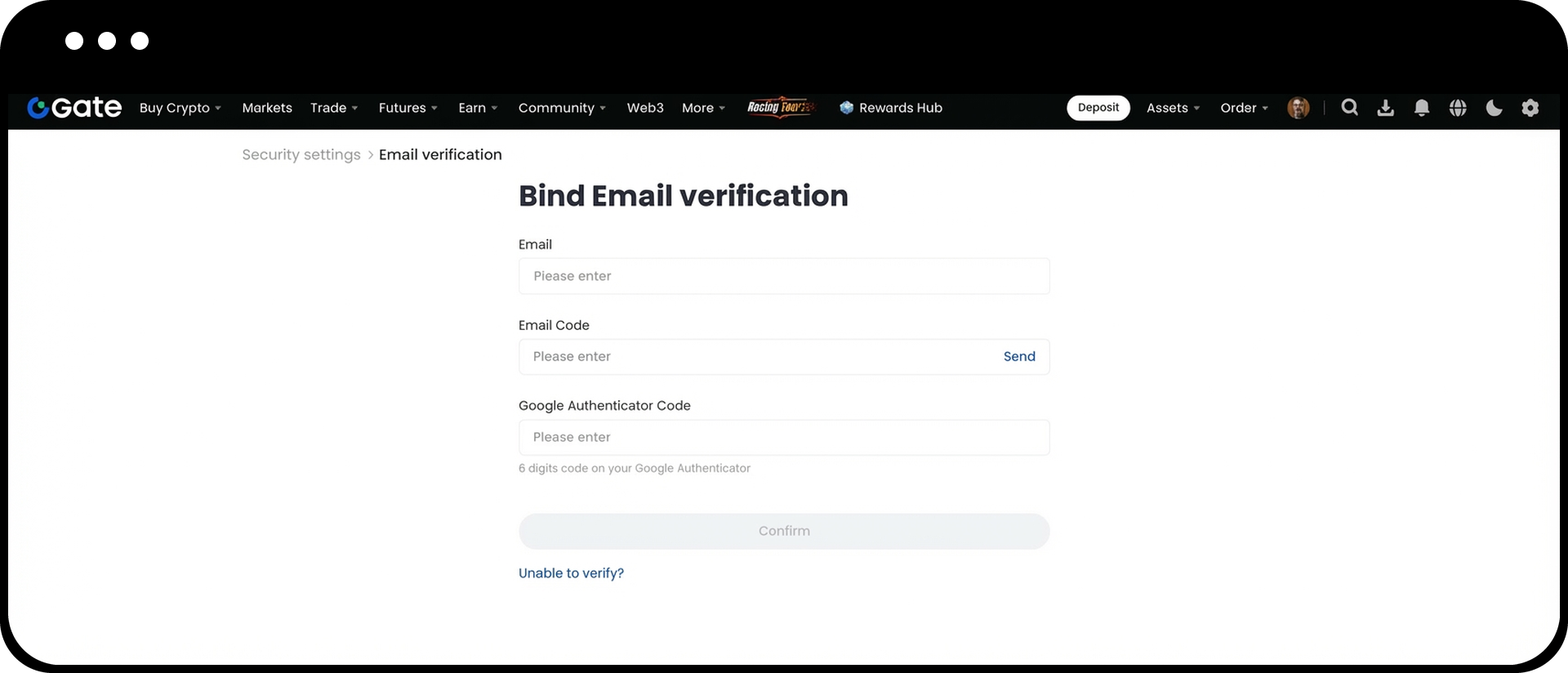Image resolution: width=1568 pixels, height=673 pixels.
Task: Click Send to get email code
Action: pos(1019,357)
